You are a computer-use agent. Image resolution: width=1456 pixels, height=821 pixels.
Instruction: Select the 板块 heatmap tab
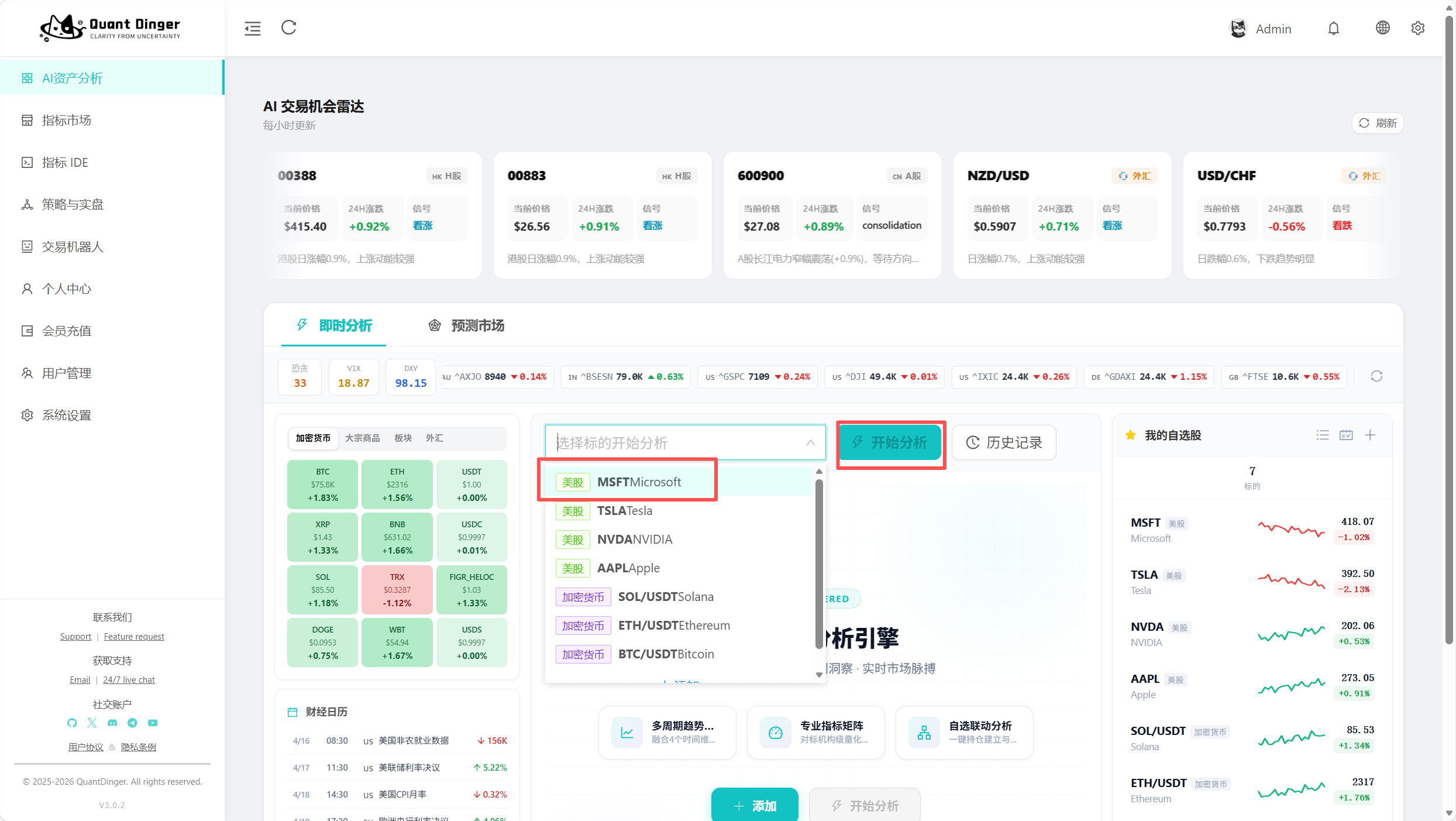pyautogui.click(x=403, y=438)
